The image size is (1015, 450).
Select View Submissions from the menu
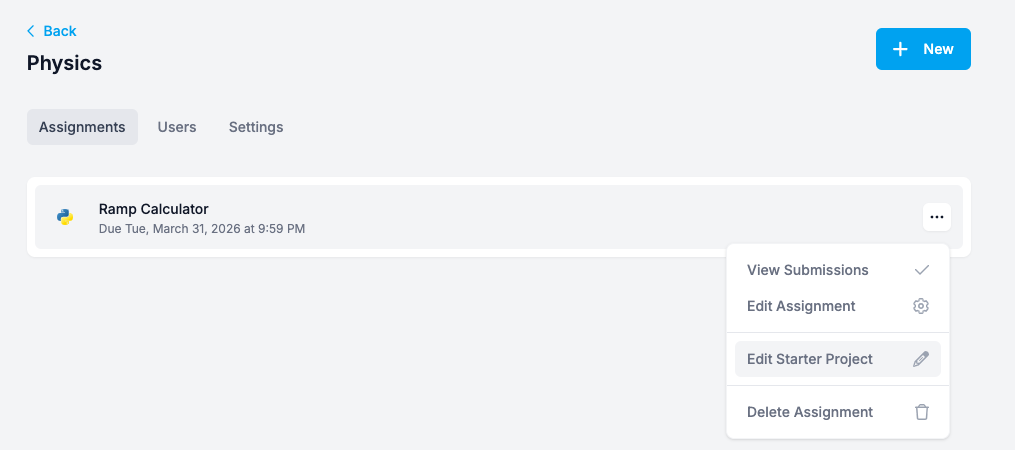pos(808,270)
